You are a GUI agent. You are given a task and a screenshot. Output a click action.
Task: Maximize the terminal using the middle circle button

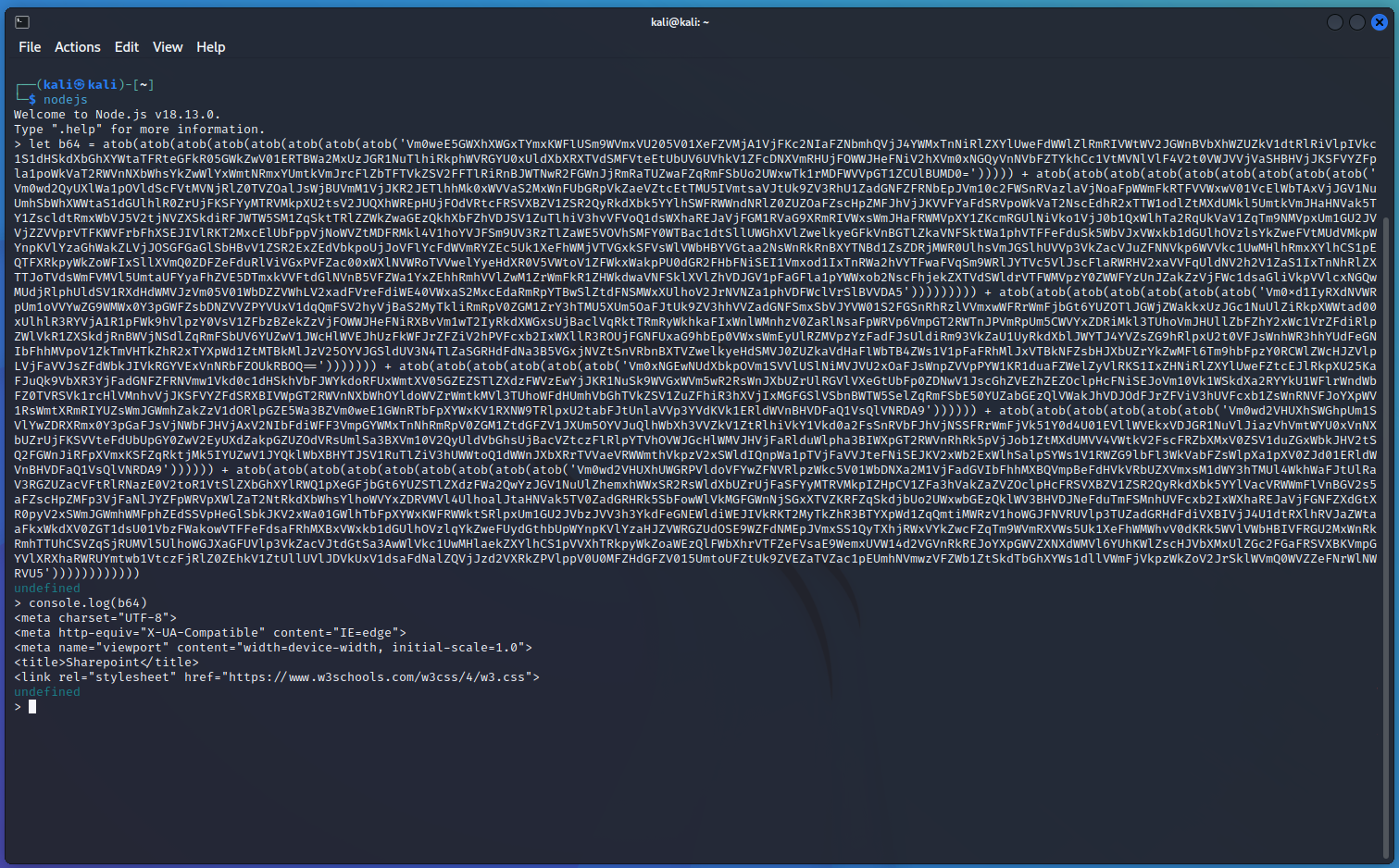pyautogui.click(x=1356, y=22)
